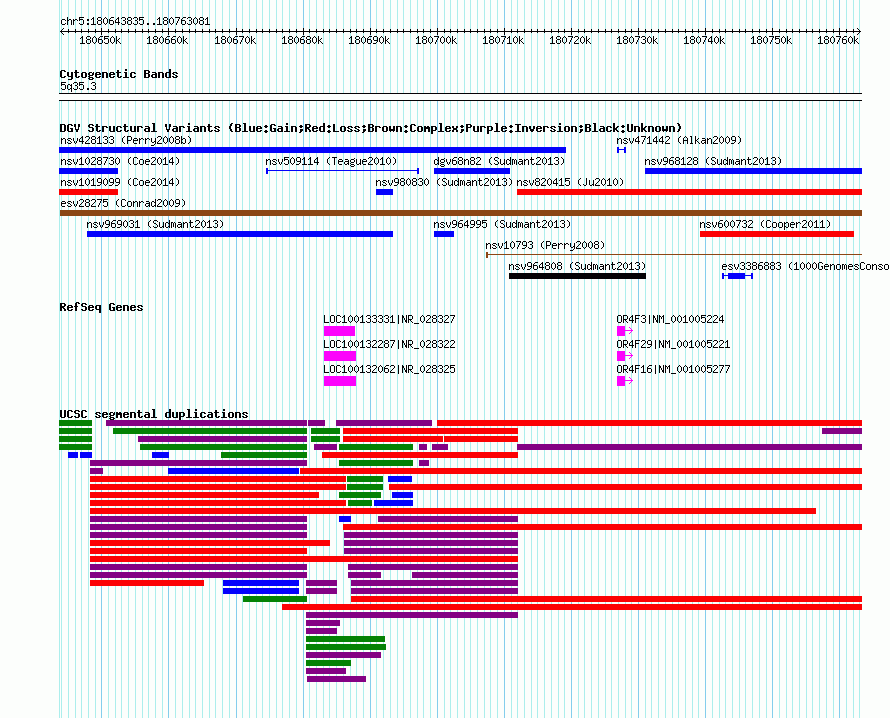
Task: Select the UCSC segmental duplications track title
Action: pyautogui.click(x=154, y=414)
